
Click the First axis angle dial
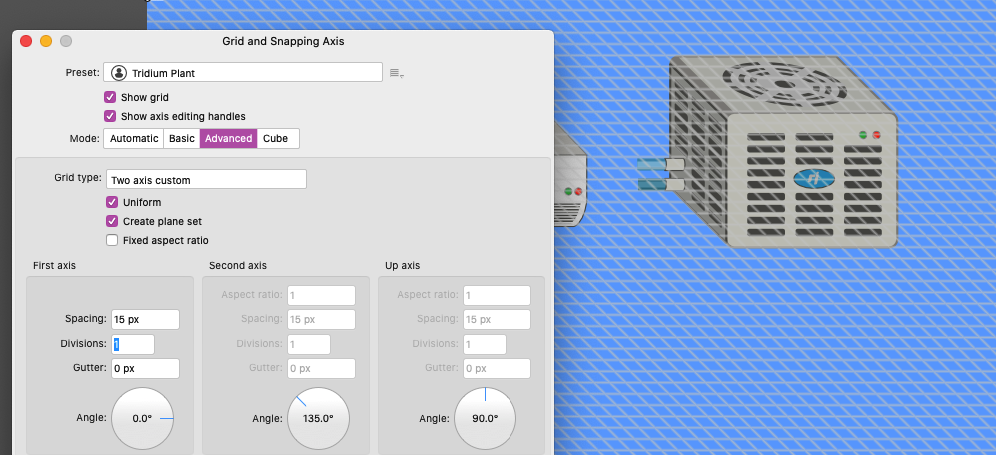coord(142,418)
